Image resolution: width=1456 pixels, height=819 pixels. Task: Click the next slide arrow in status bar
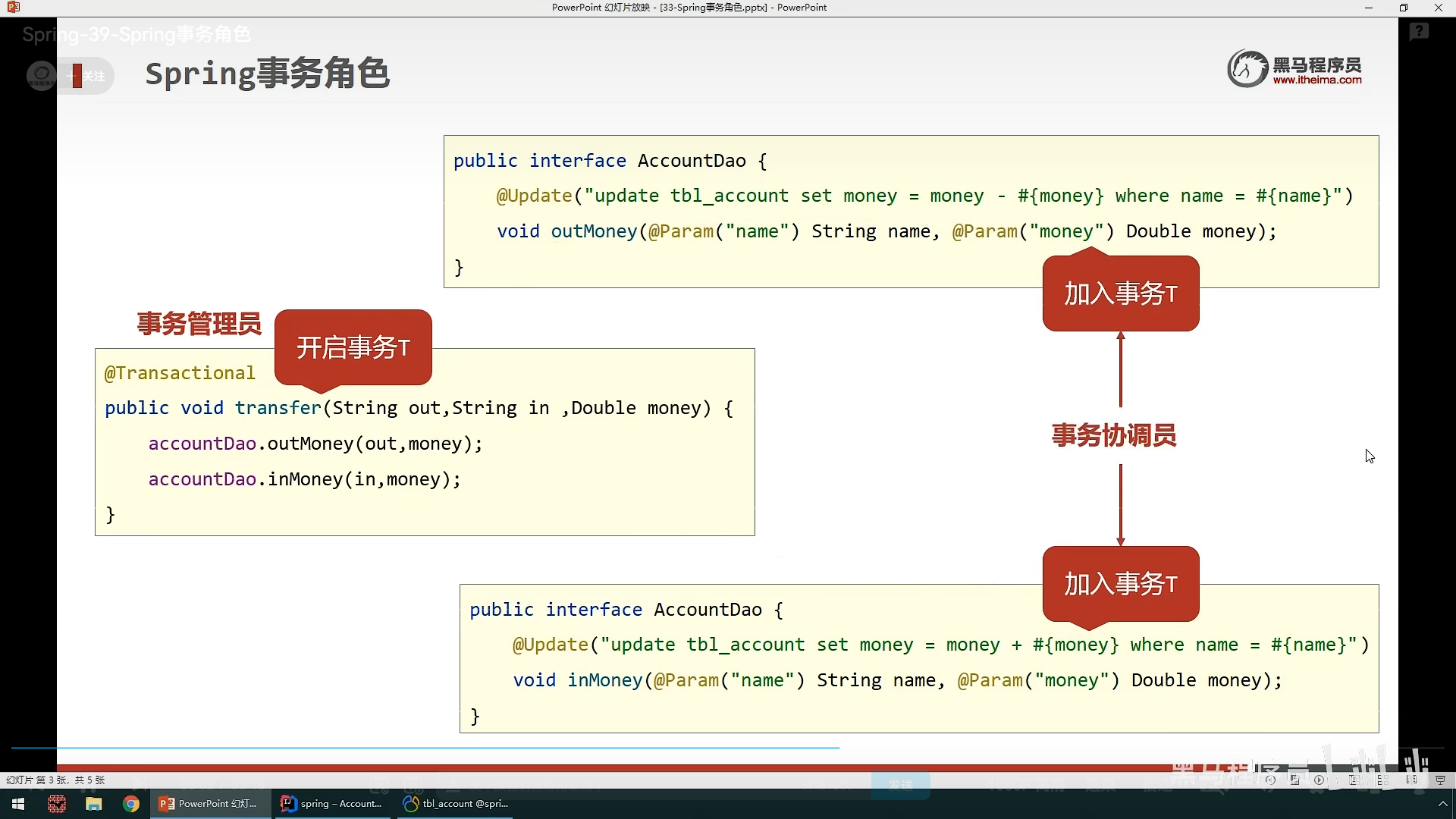(x=1319, y=780)
